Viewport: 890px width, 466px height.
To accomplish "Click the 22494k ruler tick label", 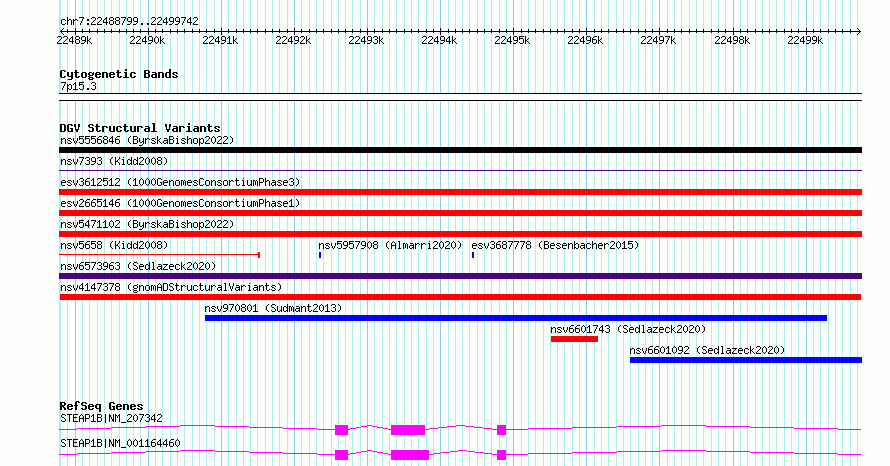I will [439, 40].
